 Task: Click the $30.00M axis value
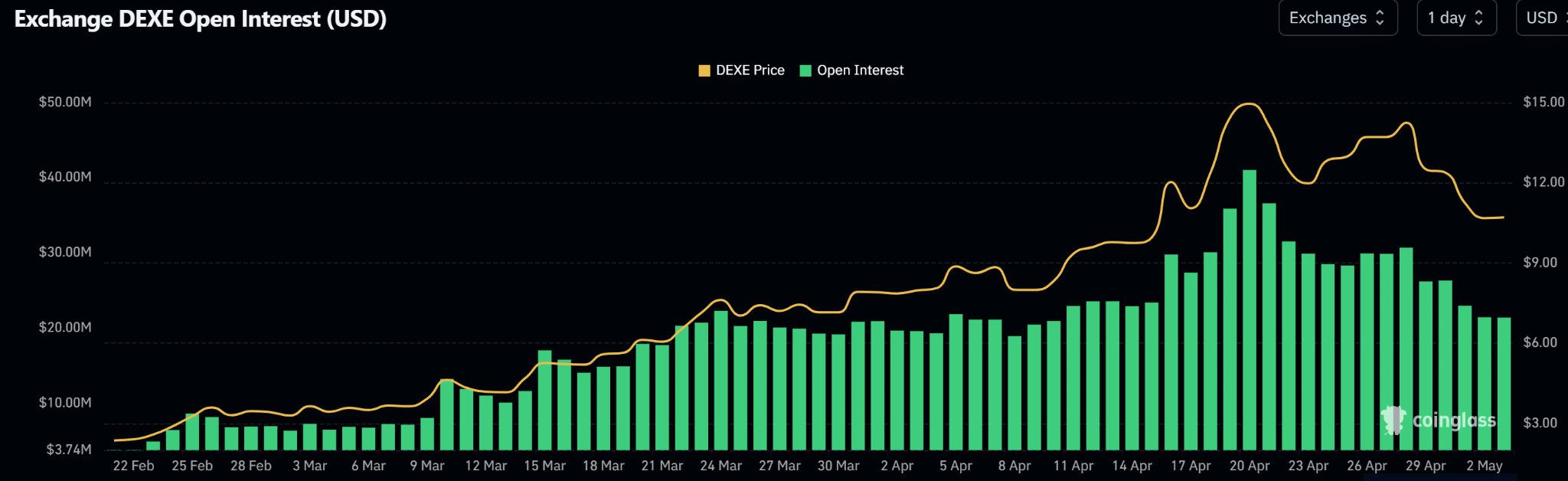[x=65, y=252]
